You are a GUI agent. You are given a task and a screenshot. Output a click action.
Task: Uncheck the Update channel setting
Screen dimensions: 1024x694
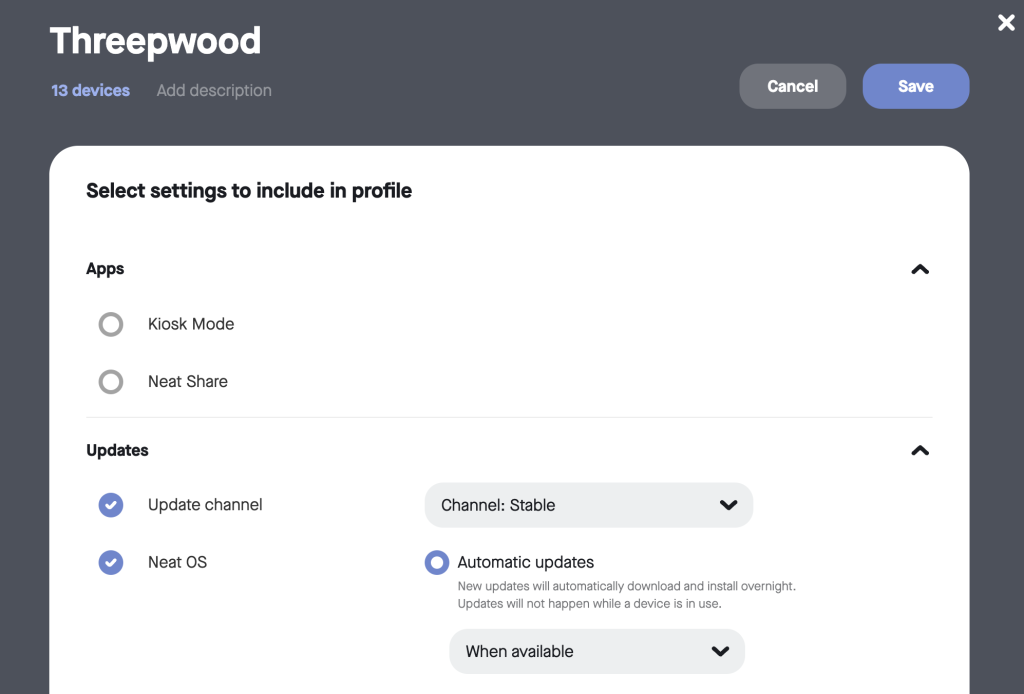click(110, 505)
